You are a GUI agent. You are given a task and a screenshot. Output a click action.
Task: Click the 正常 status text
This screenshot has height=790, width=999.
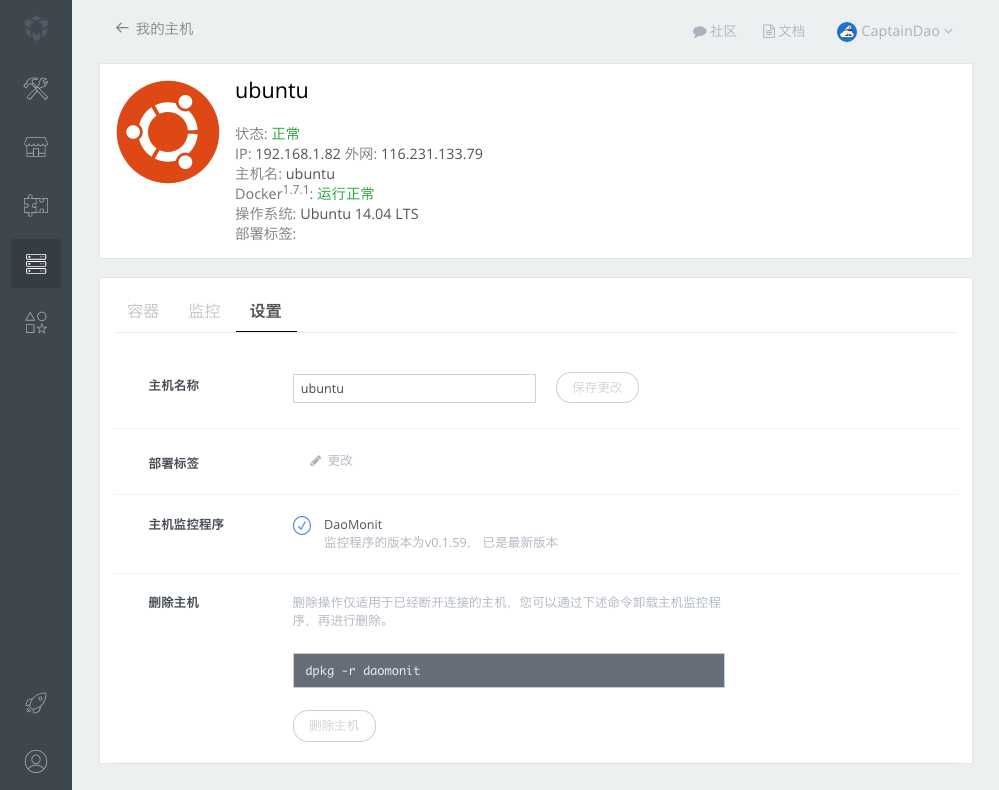[285, 134]
